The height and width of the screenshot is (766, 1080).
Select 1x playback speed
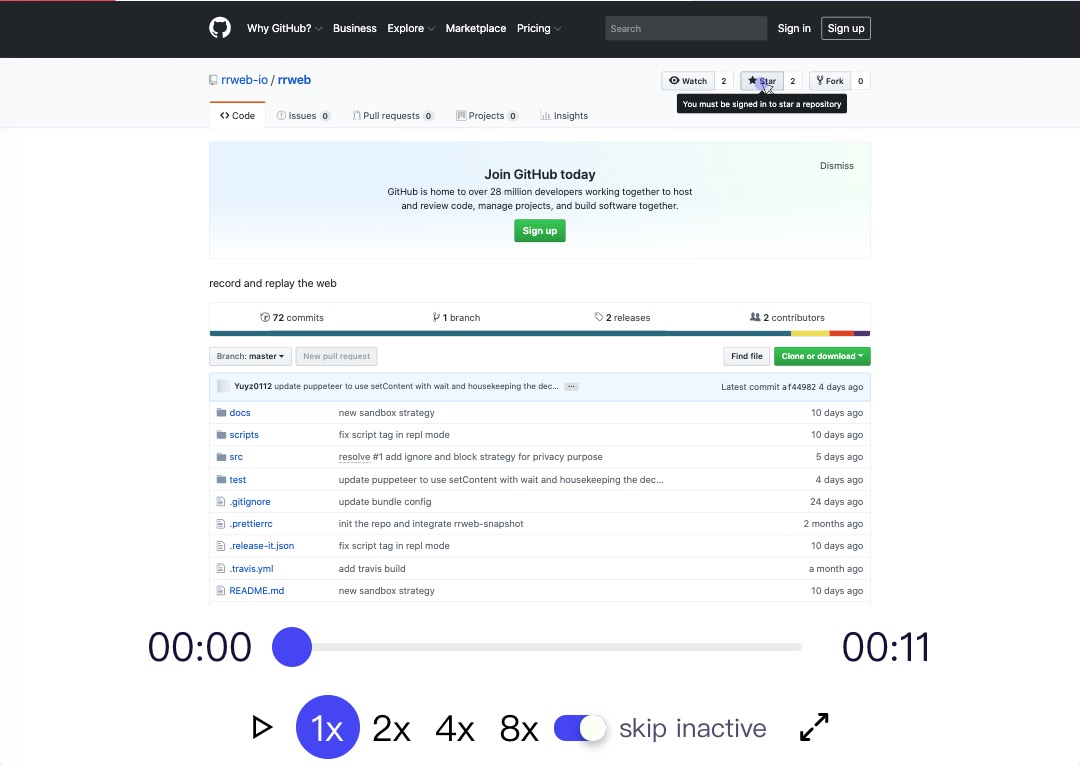327,727
